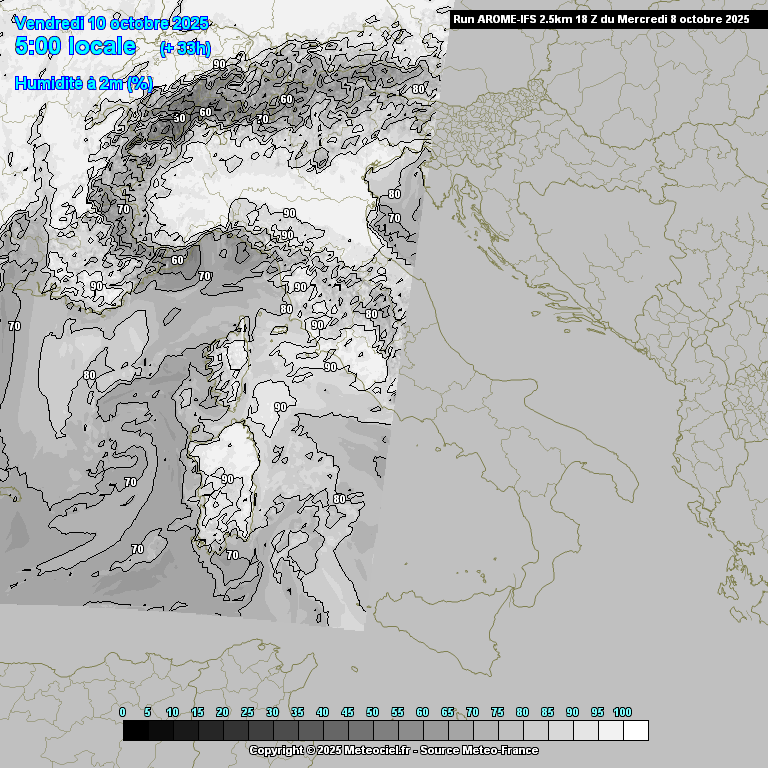Click the "50" contour label in the Alps
768x768 pixels.
(x=180, y=118)
